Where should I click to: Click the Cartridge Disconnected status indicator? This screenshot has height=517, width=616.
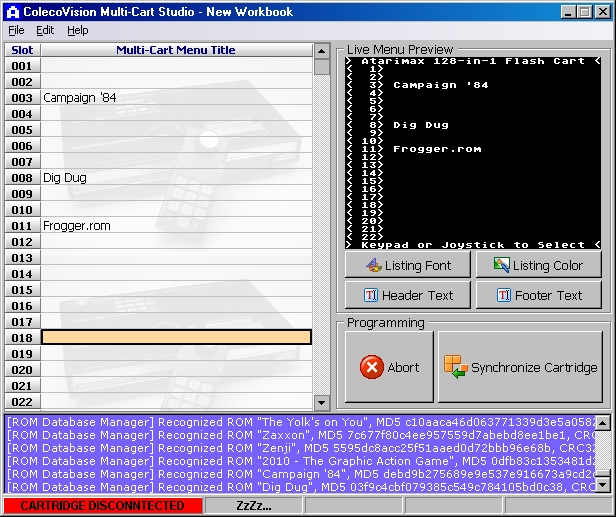pos(102,506)
